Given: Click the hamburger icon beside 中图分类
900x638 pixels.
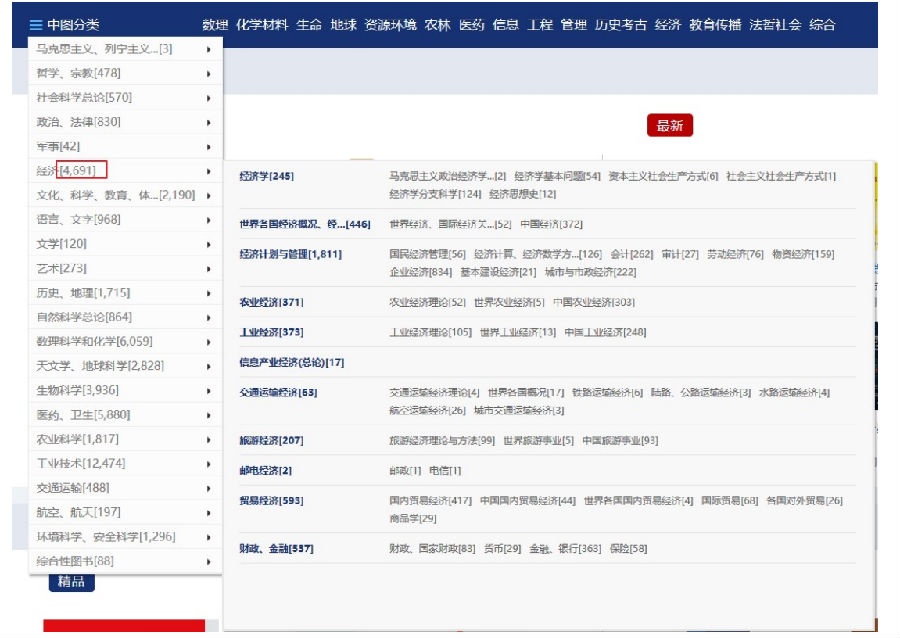Looking at the screenshot, I should 36,25.
